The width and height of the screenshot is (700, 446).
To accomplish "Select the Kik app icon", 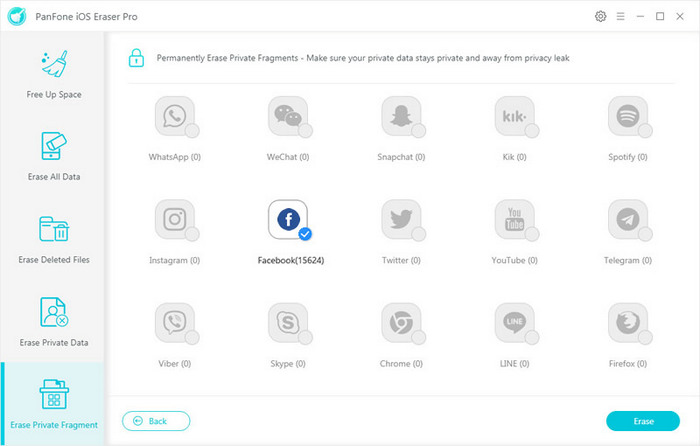I will coord(514,116).
